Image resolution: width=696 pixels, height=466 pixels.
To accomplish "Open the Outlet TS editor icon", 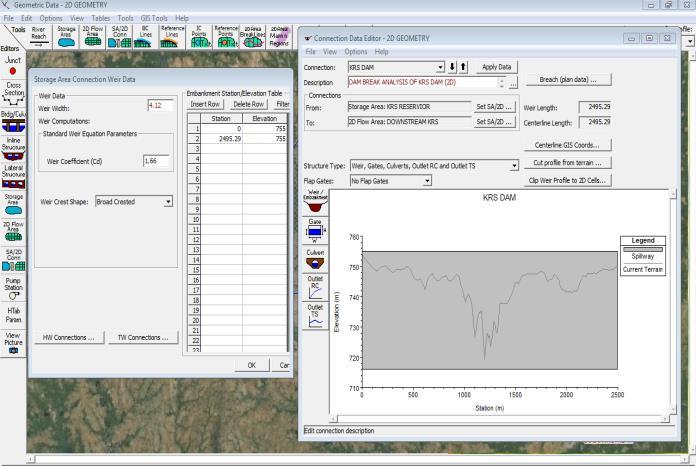I will tap(315, 316).
